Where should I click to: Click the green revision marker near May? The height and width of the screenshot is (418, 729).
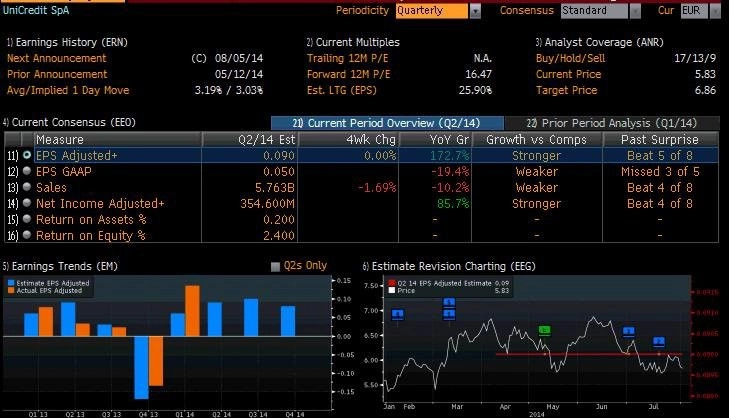pos(544,331)
